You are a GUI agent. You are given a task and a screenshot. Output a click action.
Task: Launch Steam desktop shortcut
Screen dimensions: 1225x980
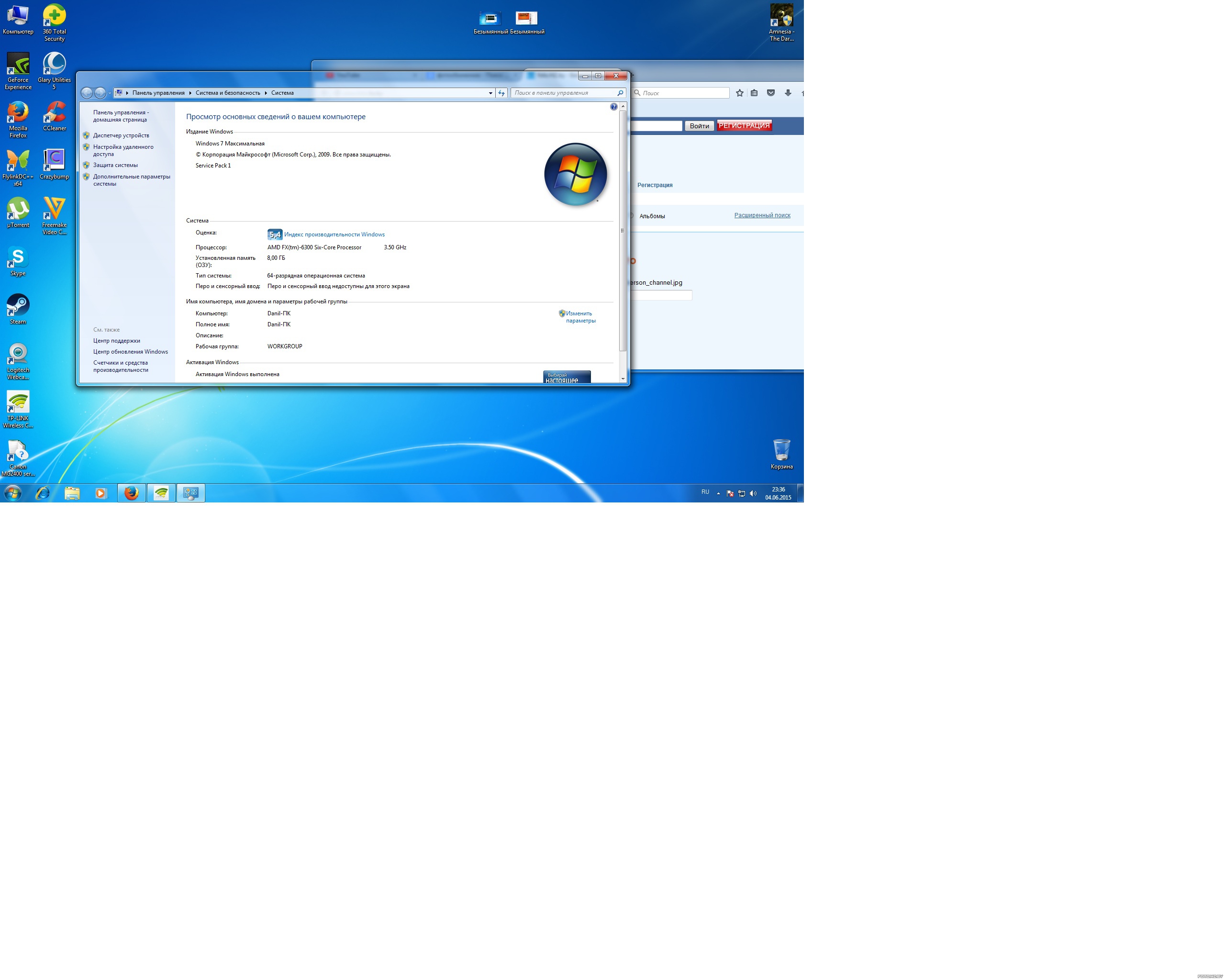tap(18, 310)
